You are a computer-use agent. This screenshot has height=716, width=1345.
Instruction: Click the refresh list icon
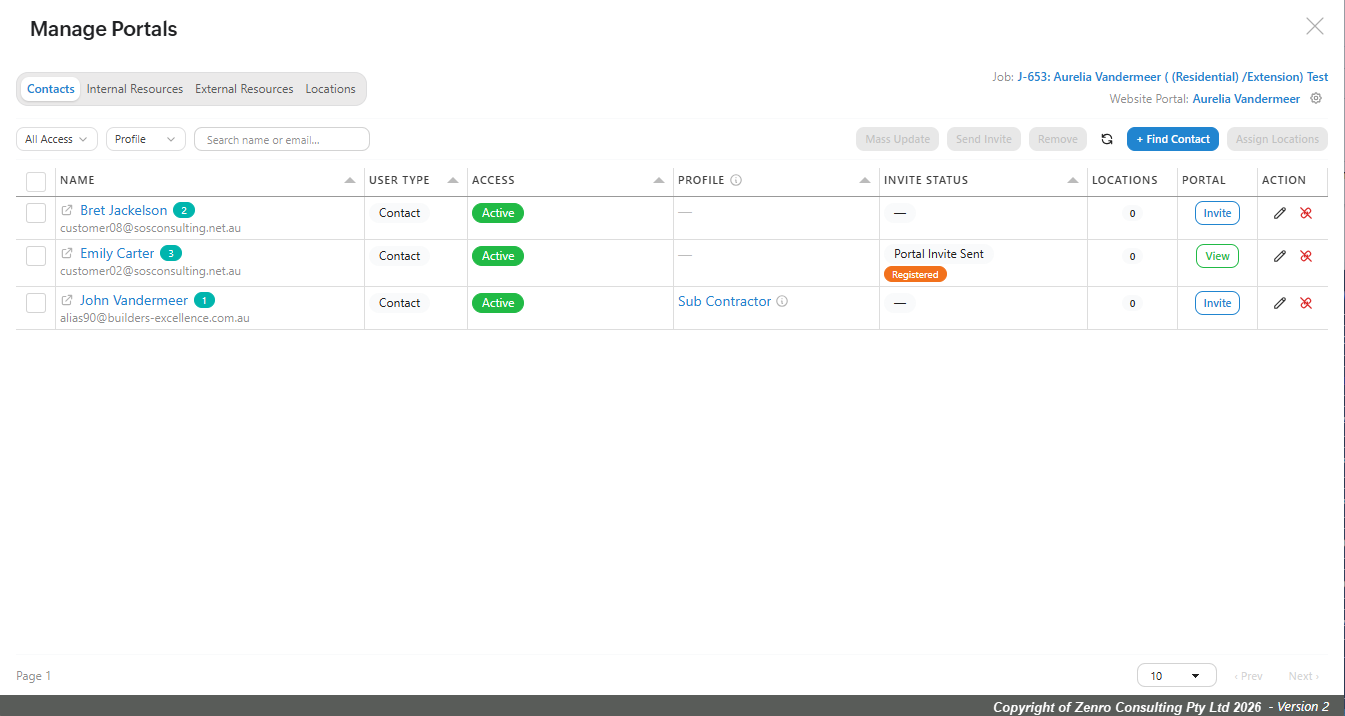[1107, 139]
